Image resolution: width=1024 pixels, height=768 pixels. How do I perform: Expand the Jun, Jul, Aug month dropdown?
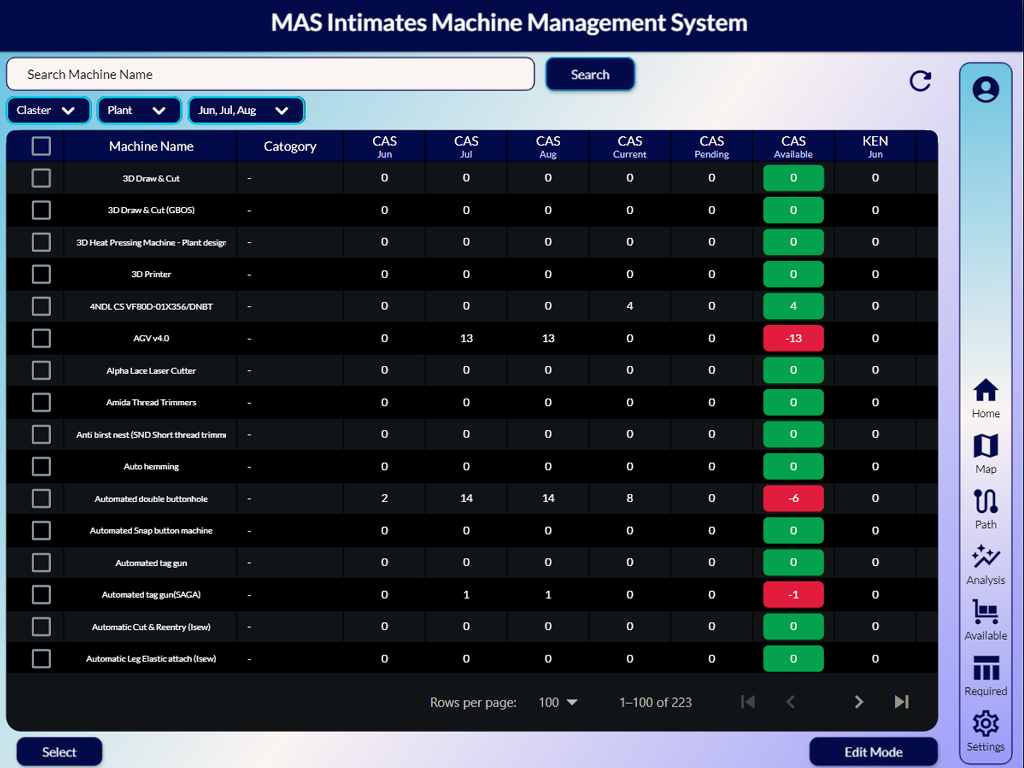click(x=246, y=110)
